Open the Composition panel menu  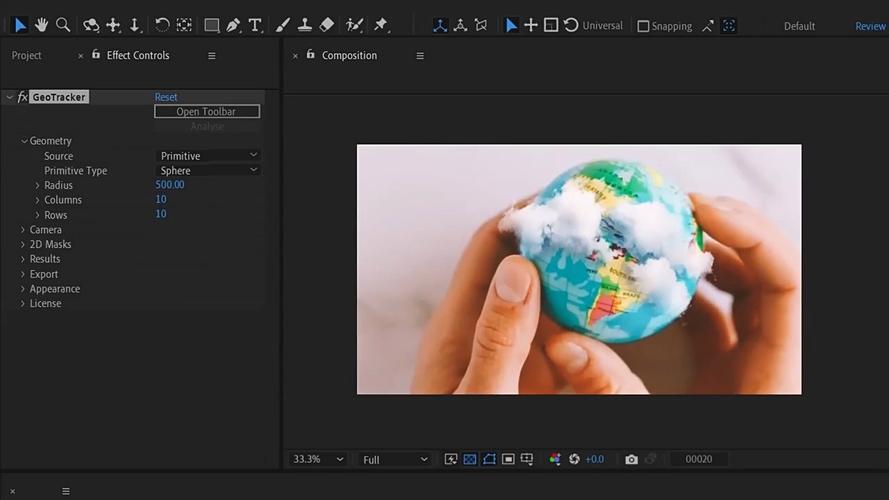[420, 56]
